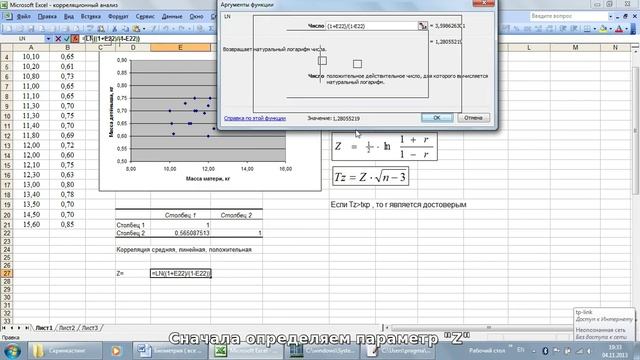Open the Файл menu
Image resolution: width=640 pixels, height=360 pixels.
point(24,17)
